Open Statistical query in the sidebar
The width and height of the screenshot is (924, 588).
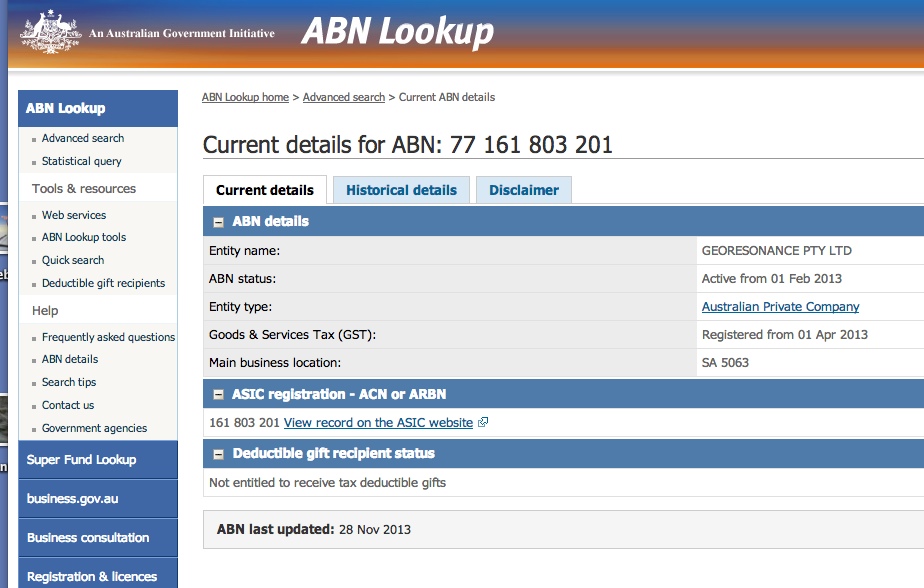(x=81, y=161)
